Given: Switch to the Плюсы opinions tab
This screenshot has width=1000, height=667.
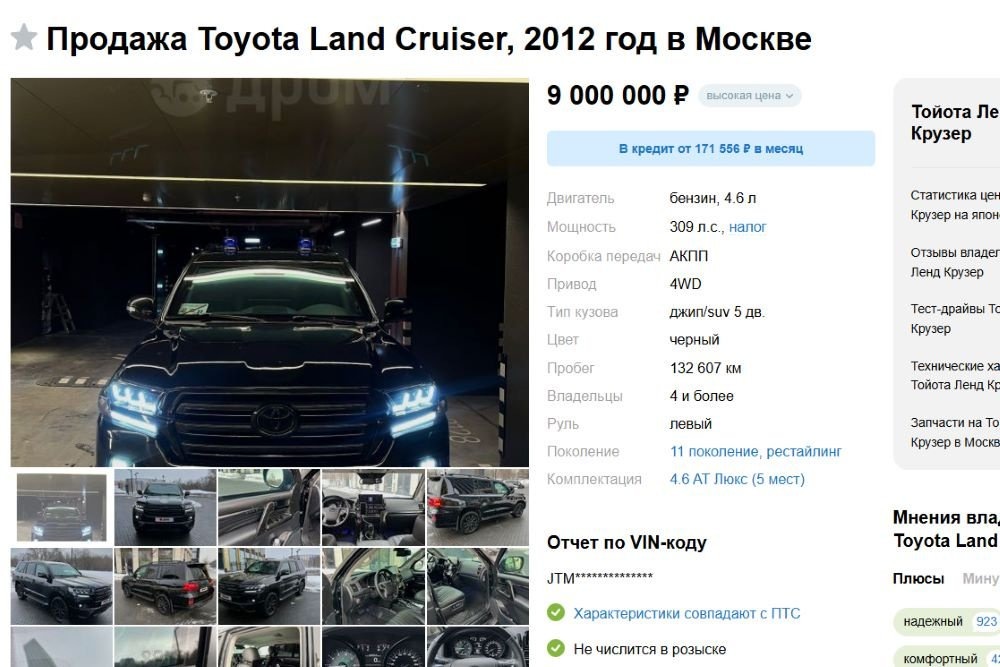Looking at the screenshot, I should 918,578.
